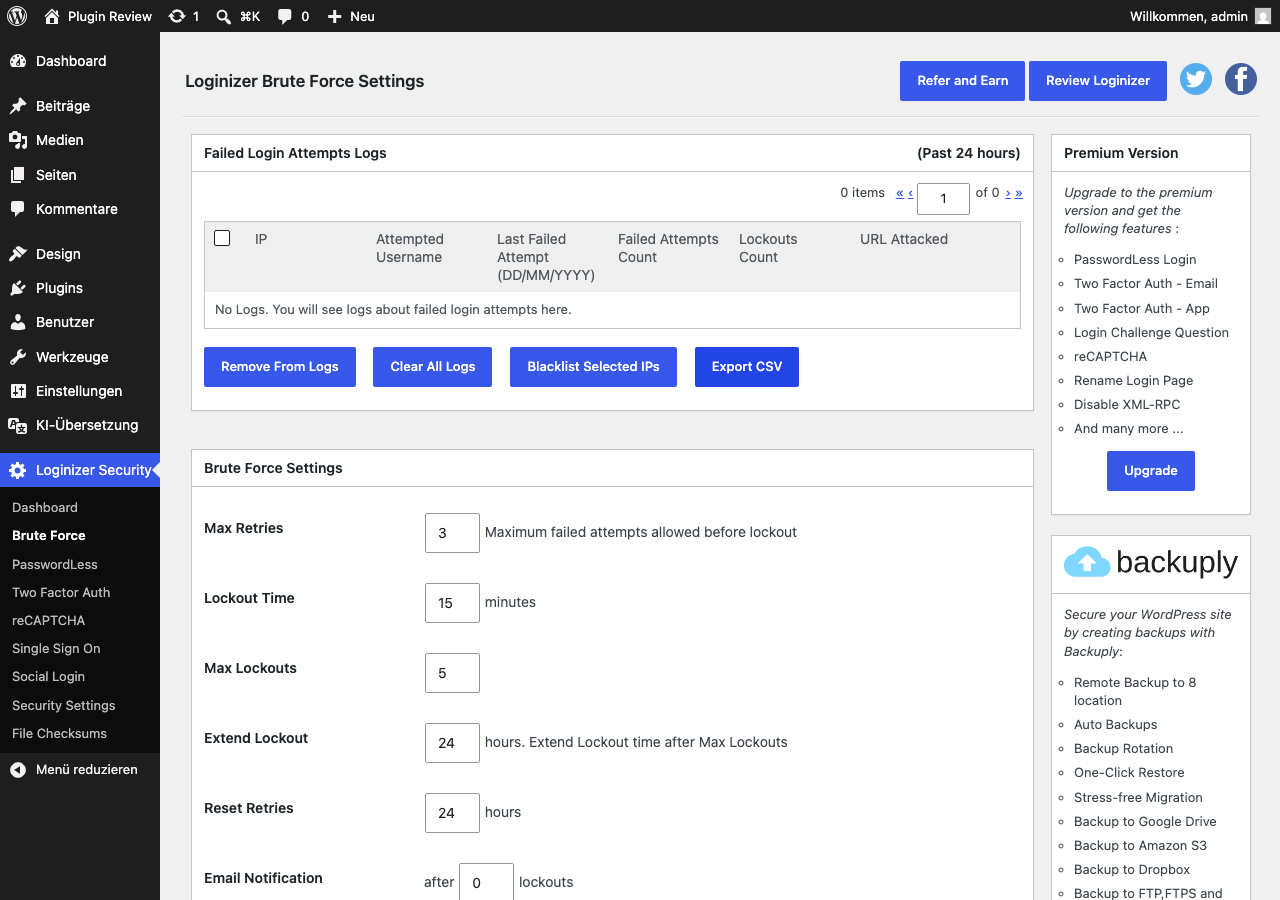Focus the Reset Retries hours field
The width and height of the screenshot is (1280, 900).
[452, 813]
